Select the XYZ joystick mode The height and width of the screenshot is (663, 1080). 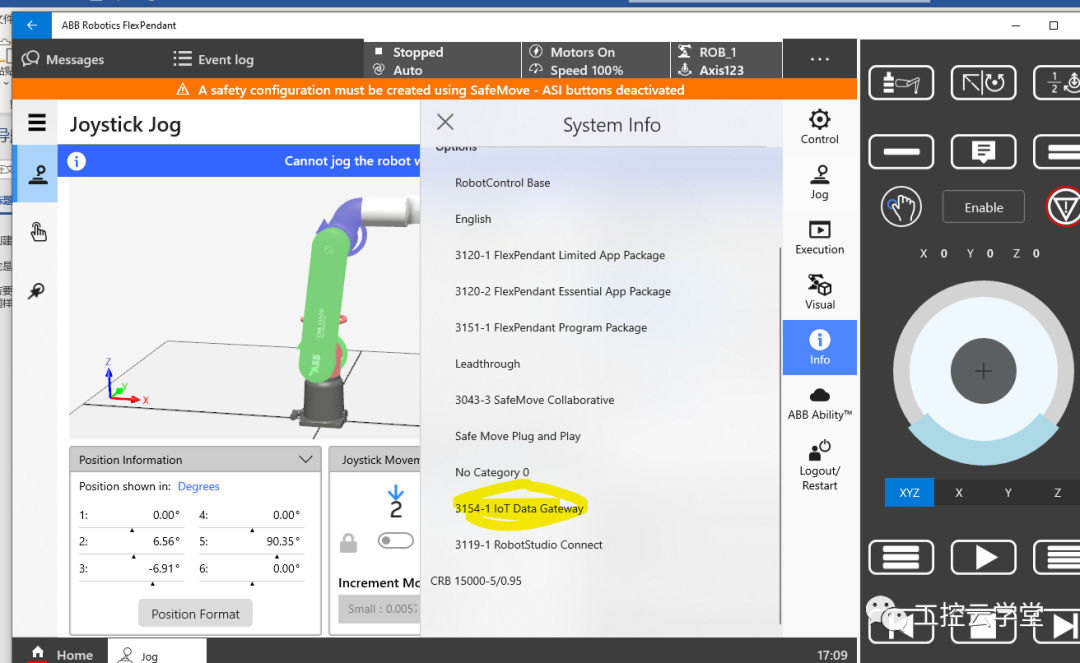909,492
